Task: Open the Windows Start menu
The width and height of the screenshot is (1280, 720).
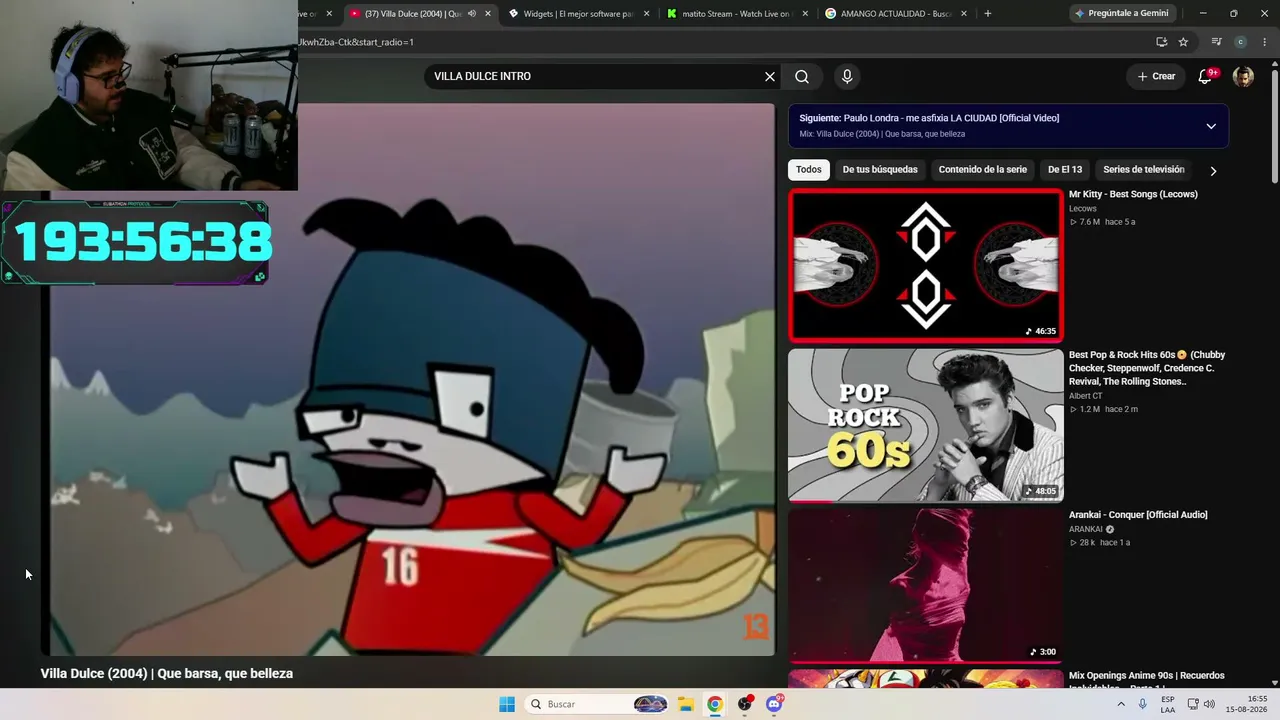Action: click(x=507, y=704)
